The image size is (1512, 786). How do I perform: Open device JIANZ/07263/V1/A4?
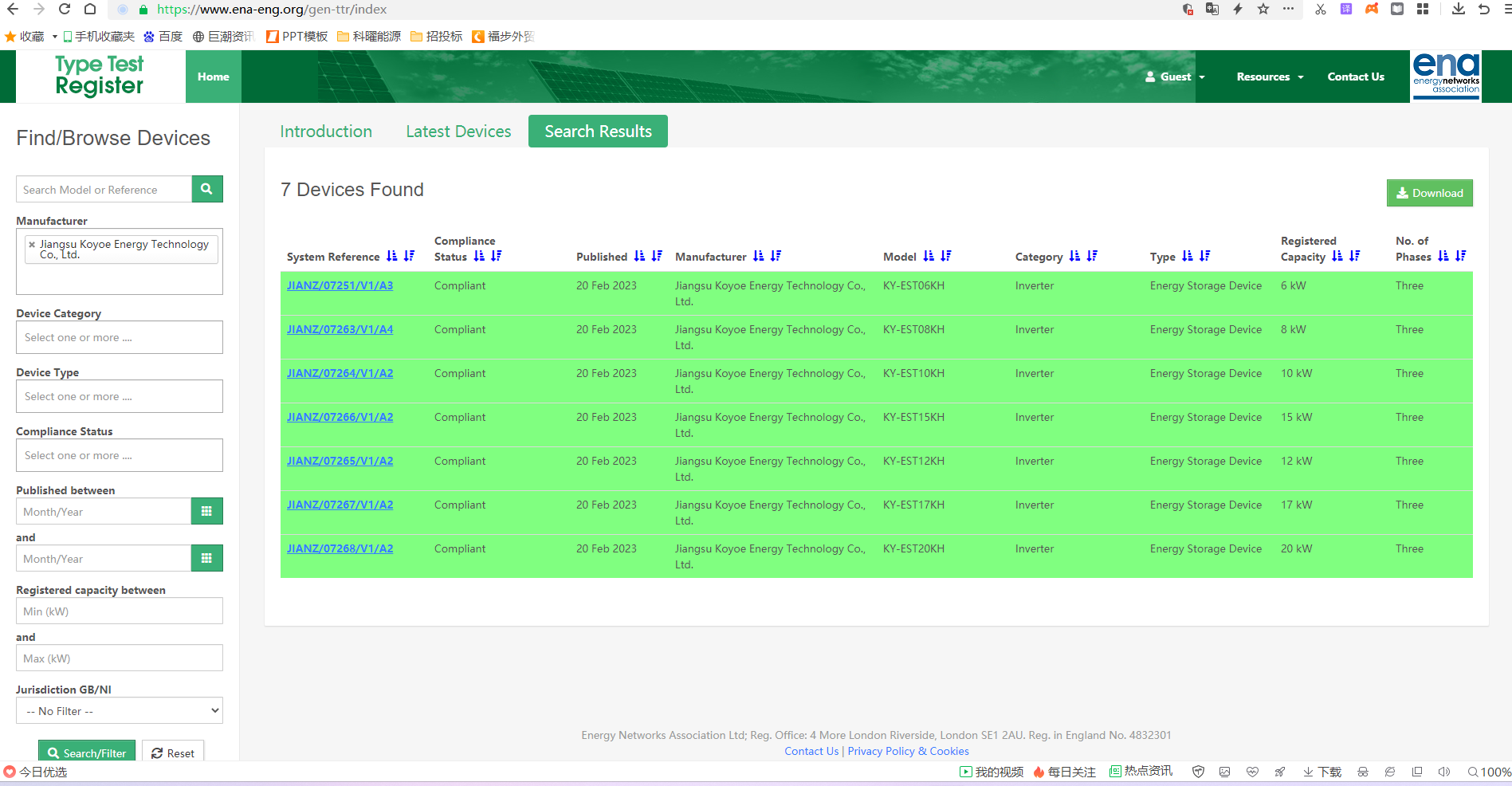[x=340, y=329]
